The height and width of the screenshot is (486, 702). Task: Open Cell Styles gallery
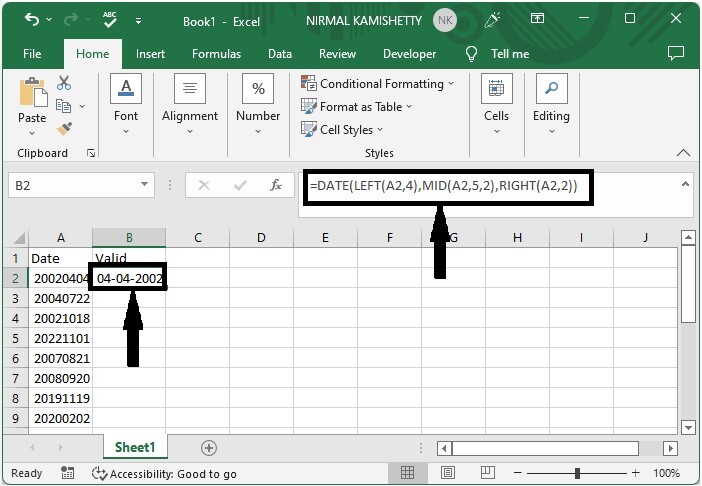(342, 130)
